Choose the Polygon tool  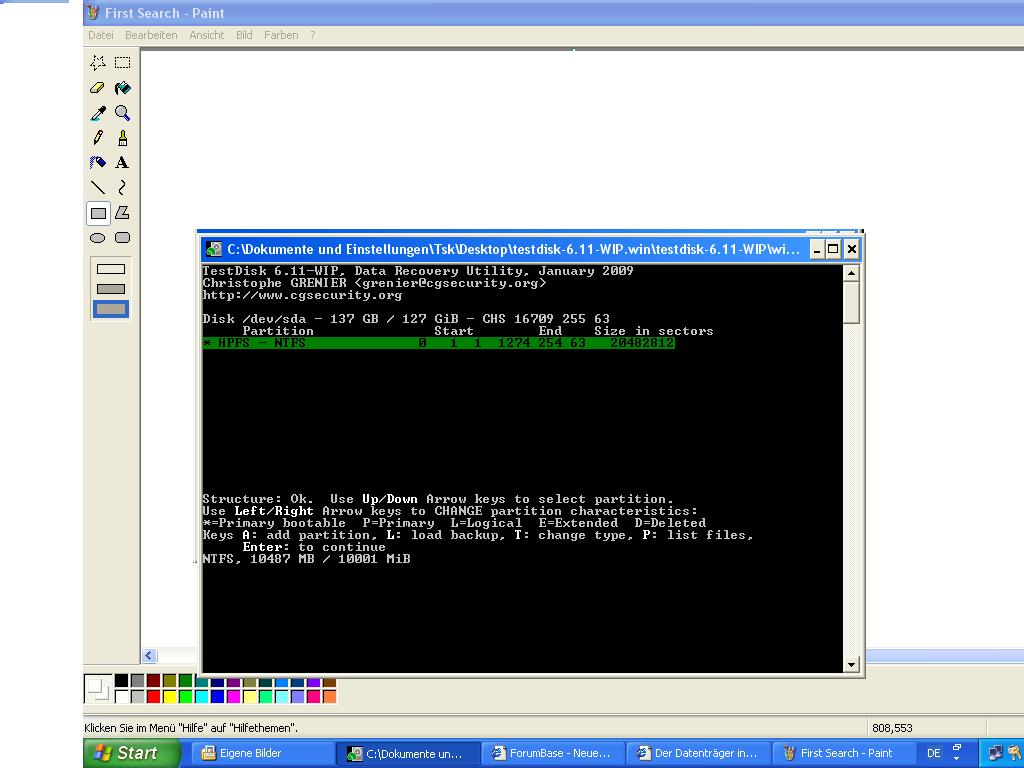[122, 213]
